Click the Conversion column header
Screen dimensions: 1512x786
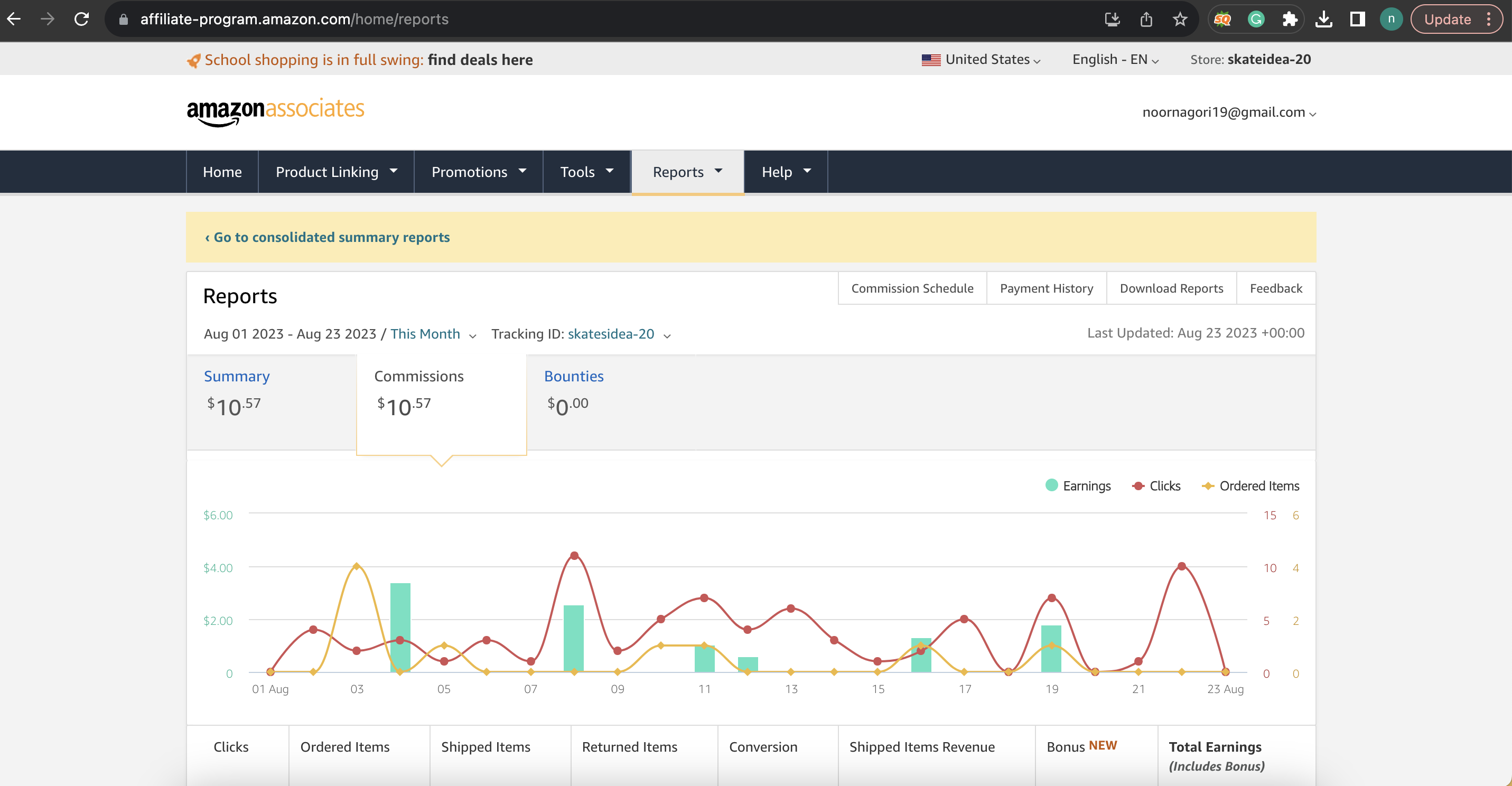pyautogui.click(x=763, y=747)
